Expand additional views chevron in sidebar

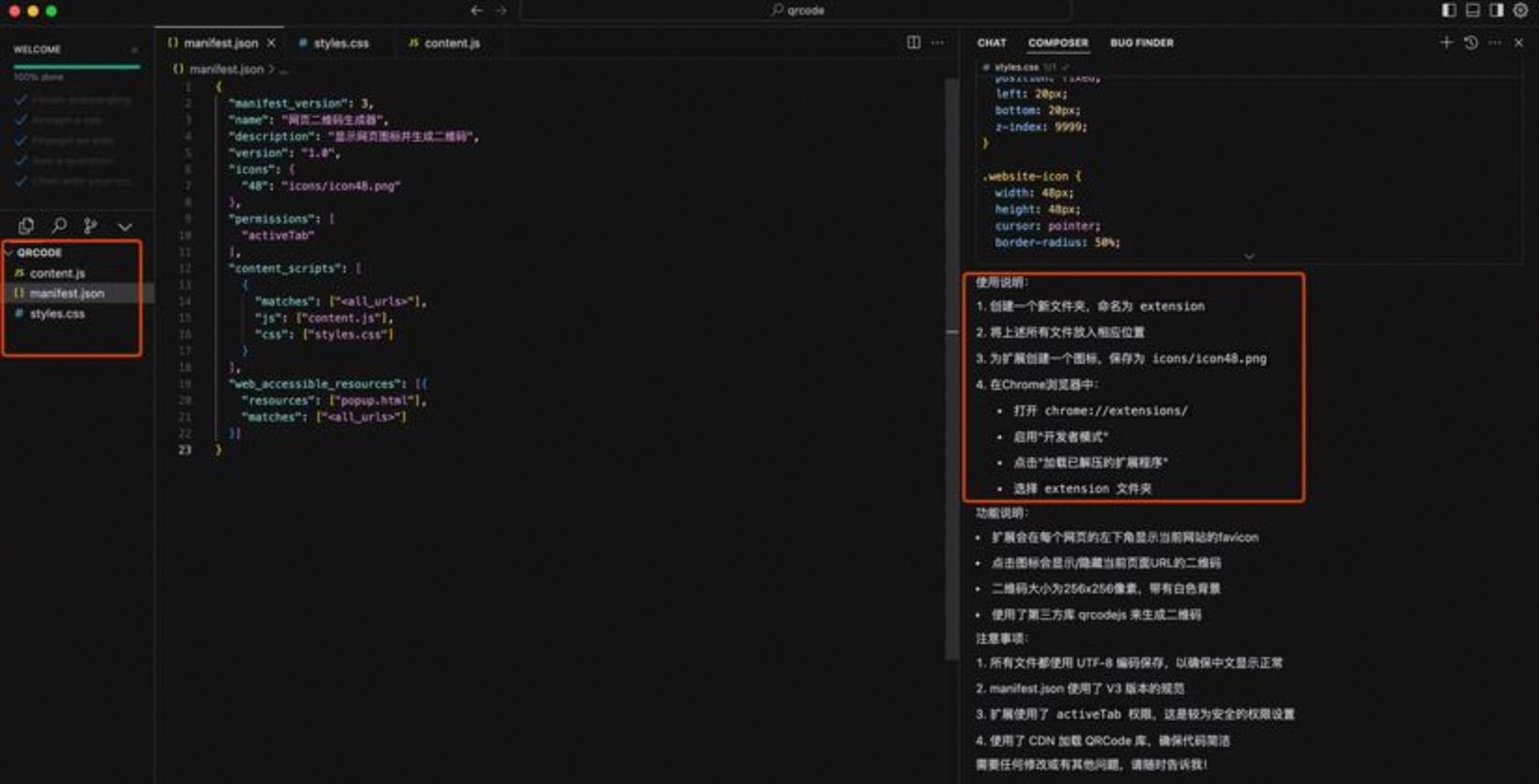pos(124,226)
